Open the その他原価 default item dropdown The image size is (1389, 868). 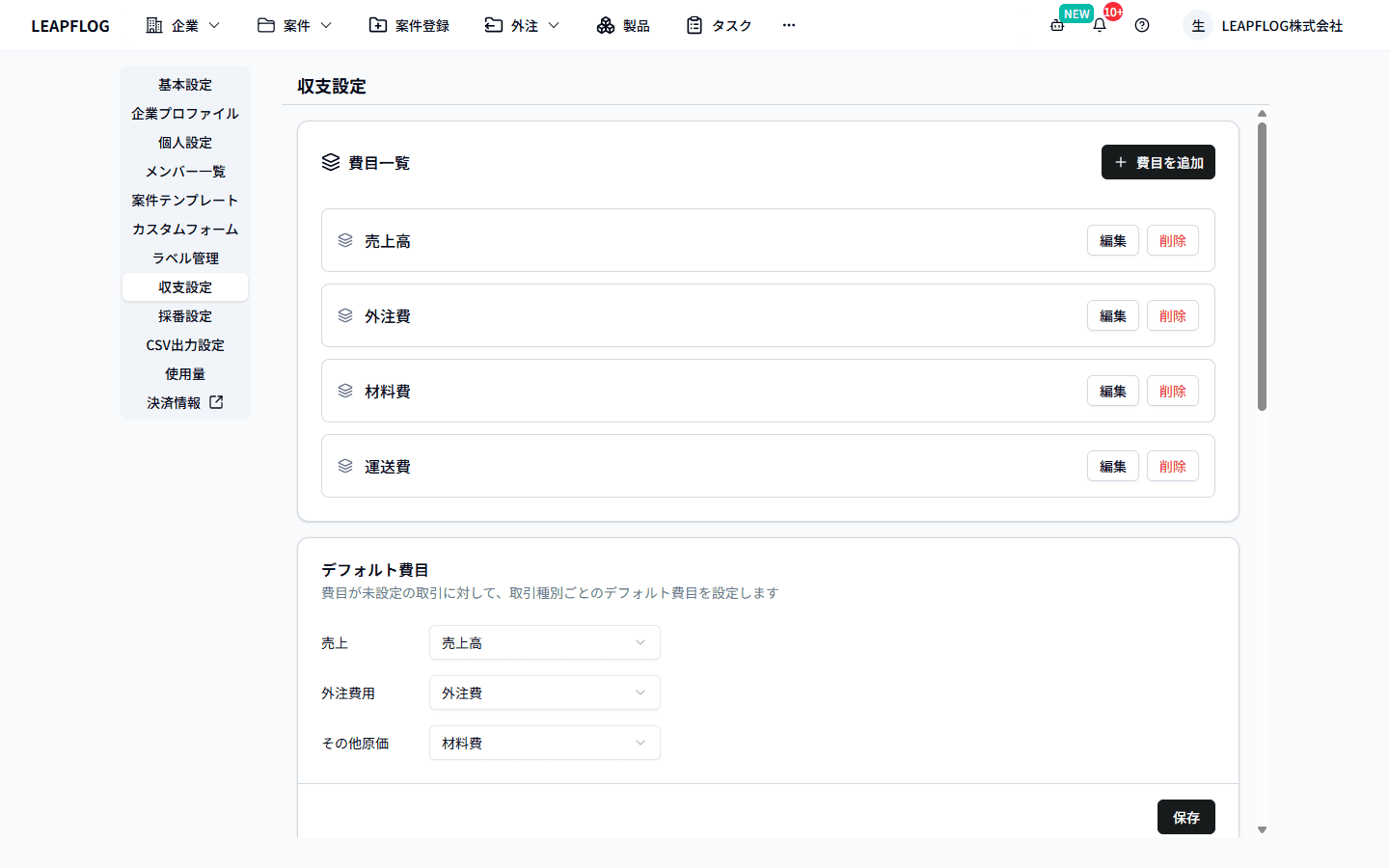click(545, 743)
